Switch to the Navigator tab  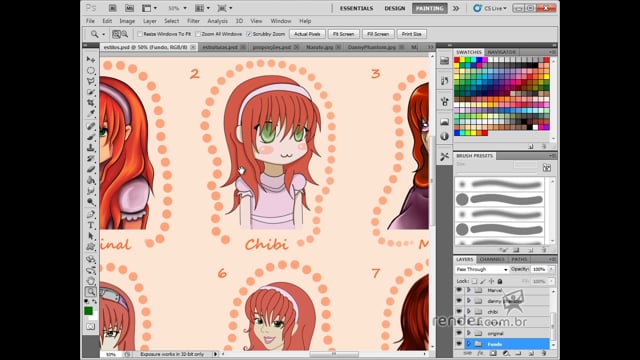502,52
